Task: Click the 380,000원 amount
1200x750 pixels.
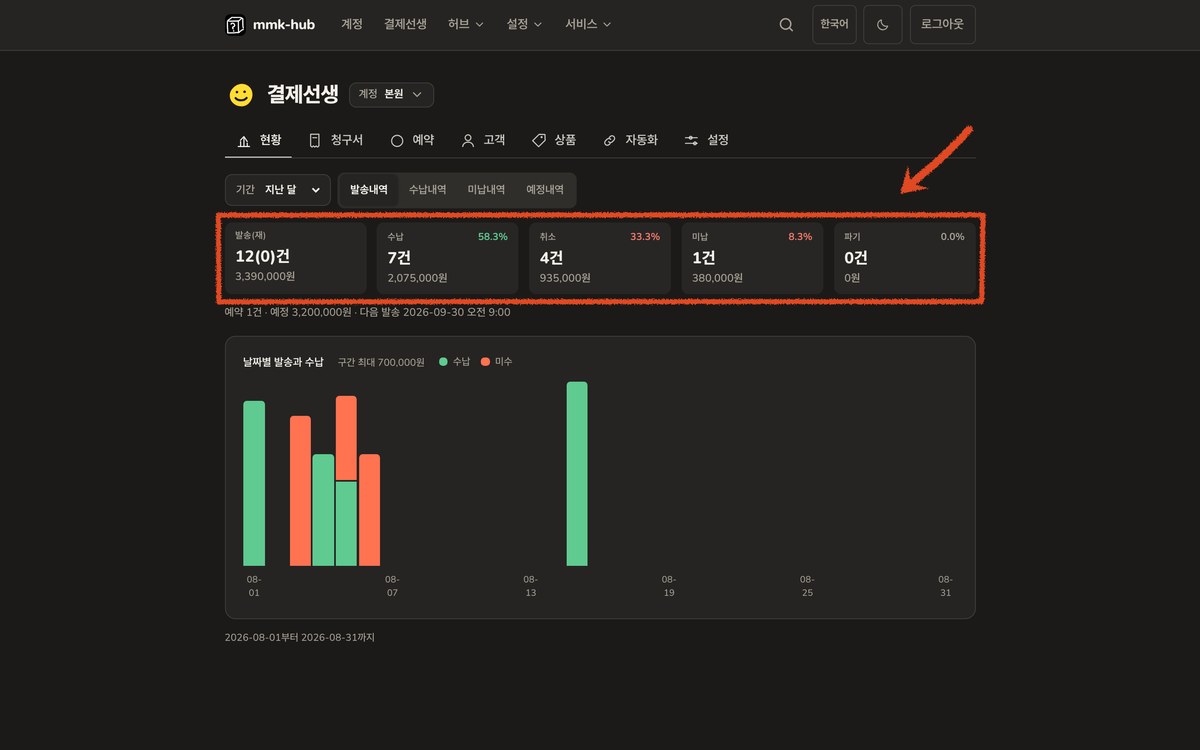Action: (x=717, y=277)
